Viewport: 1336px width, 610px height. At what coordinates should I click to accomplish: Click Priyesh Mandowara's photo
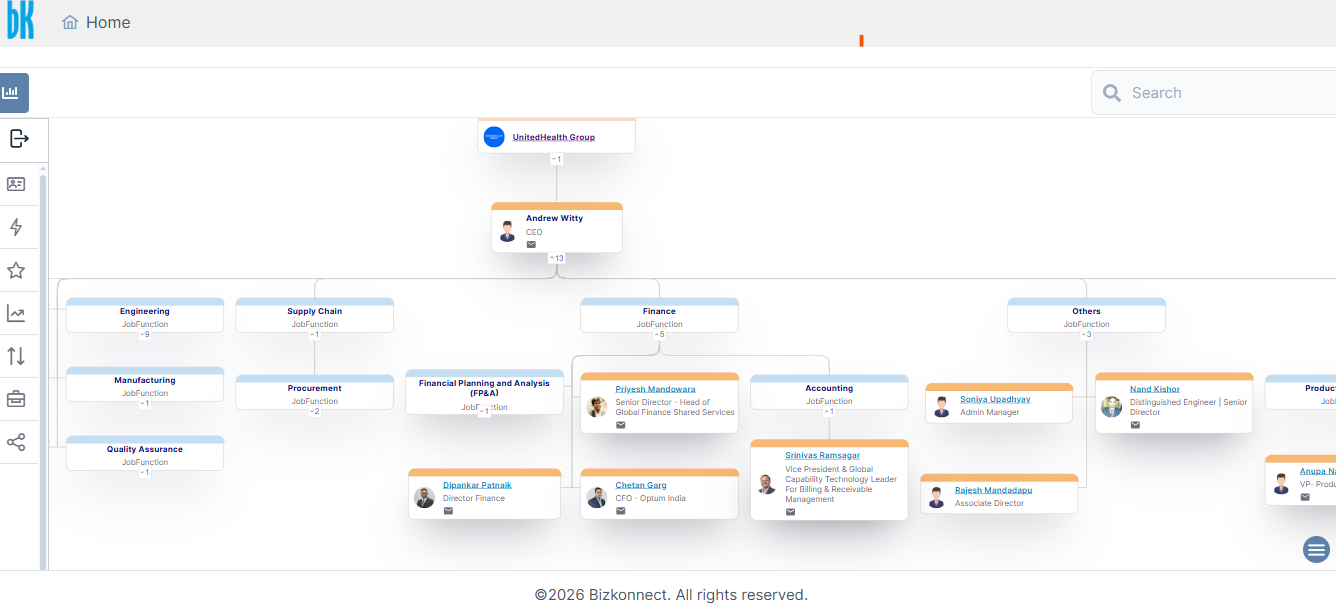(597, 406)
